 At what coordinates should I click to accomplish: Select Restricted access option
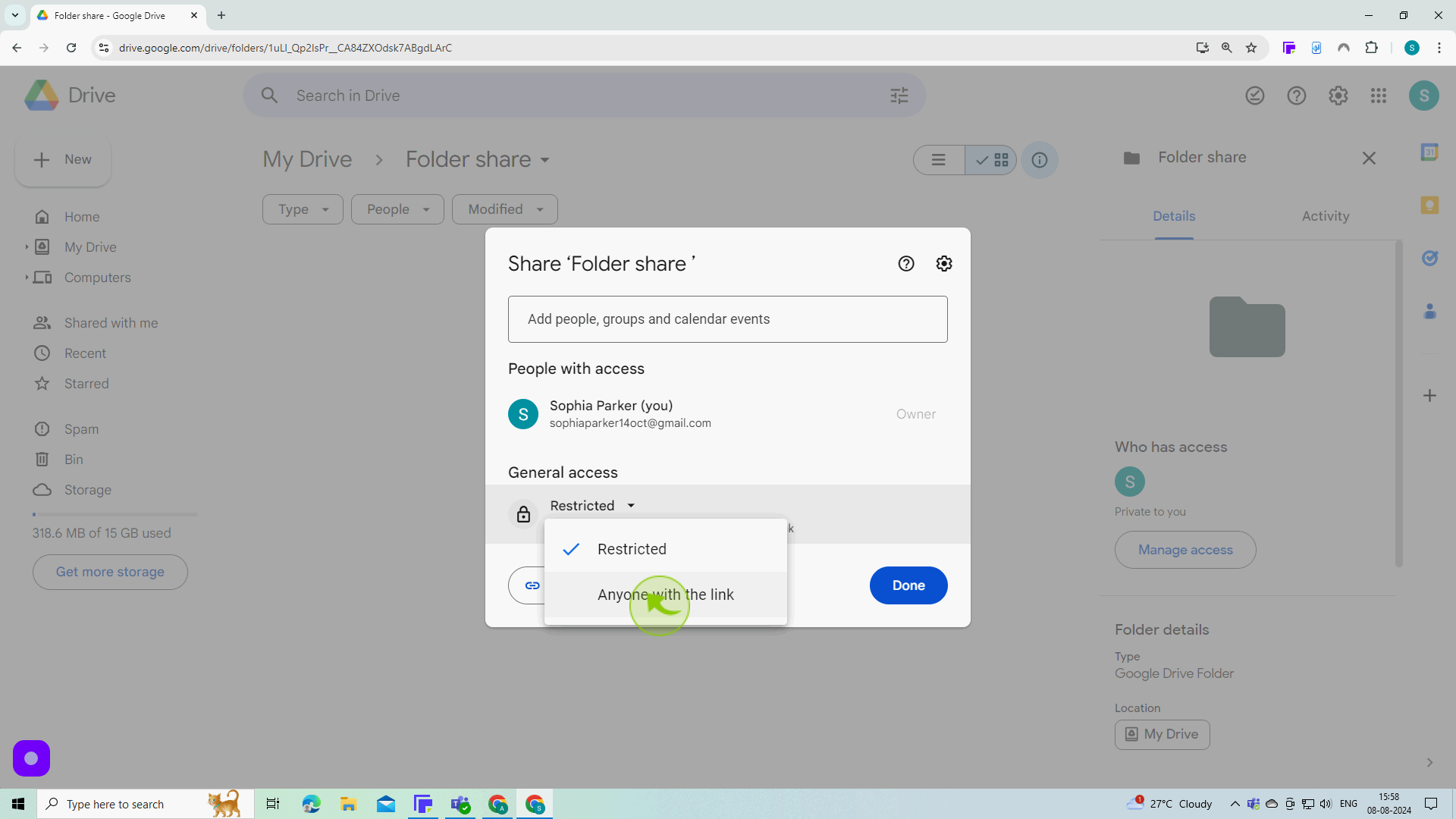point(666,549)
